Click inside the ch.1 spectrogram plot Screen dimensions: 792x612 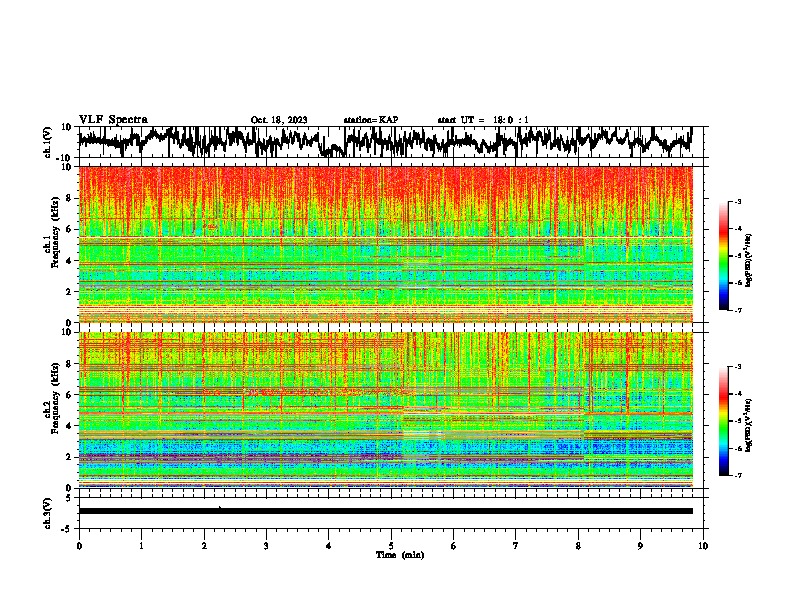pyautogui.click(x=386, y=244)
